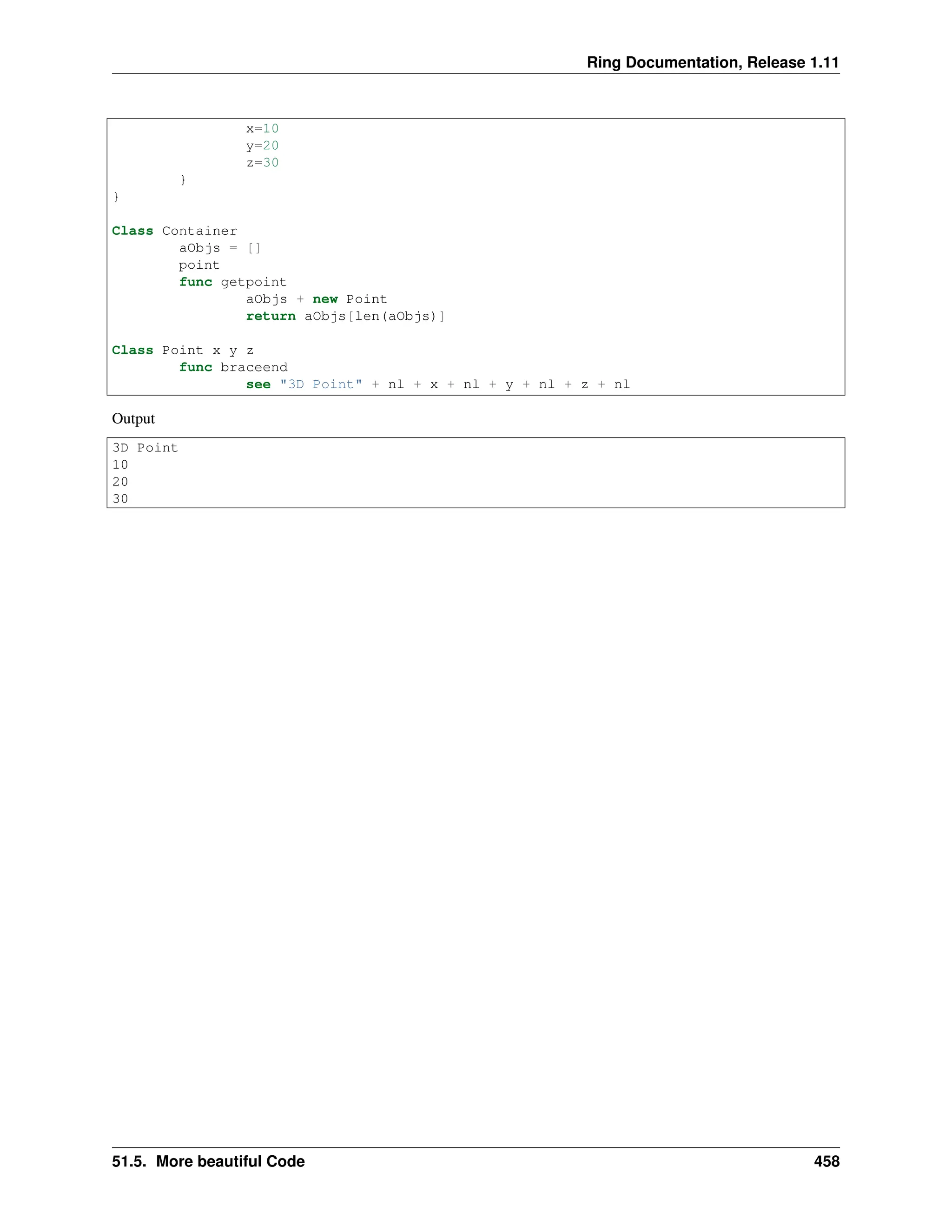Click the 'func braceend' line

233,367
